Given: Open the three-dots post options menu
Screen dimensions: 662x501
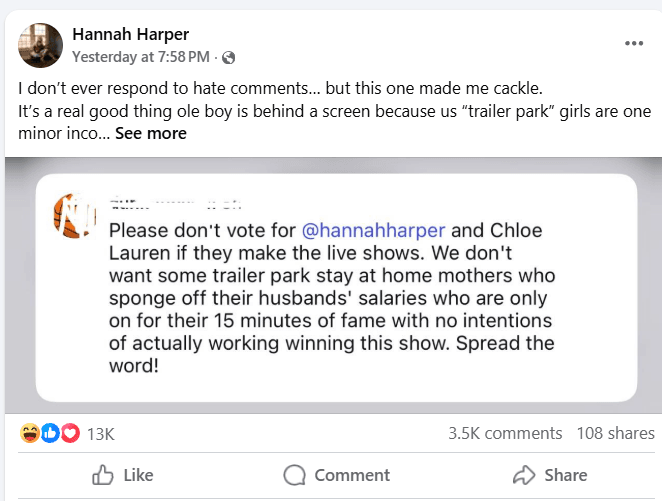Looking at the screenshot, I should 634,44.
